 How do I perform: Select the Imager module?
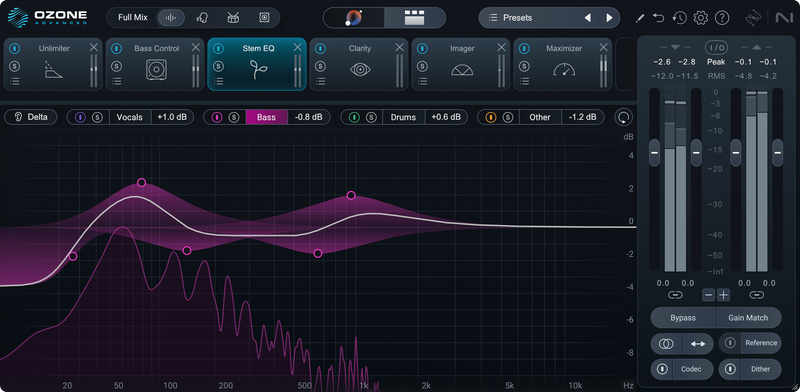(461, 64)
